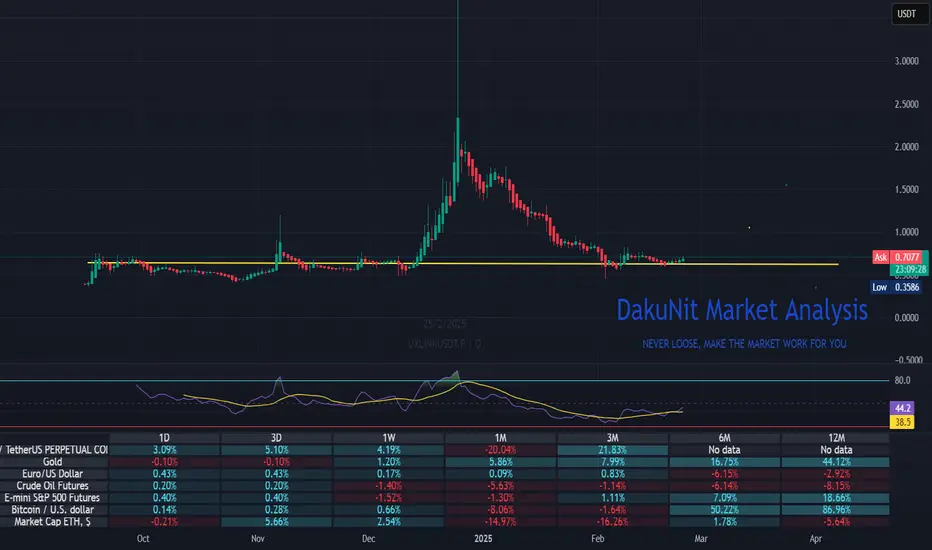Click the -20.04% cell in TetherUS row
Image resolution: width=932 pixels, height=550 pixels.
(x=500, y=450)
